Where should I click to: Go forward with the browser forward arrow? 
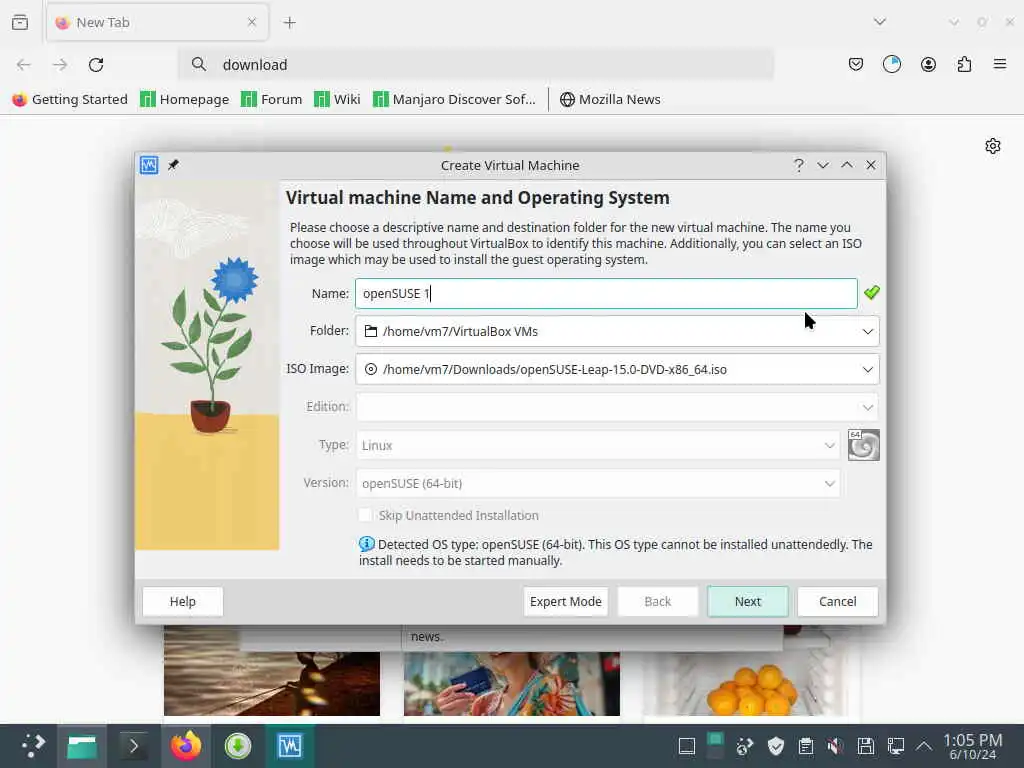click(x=60, y=65)
